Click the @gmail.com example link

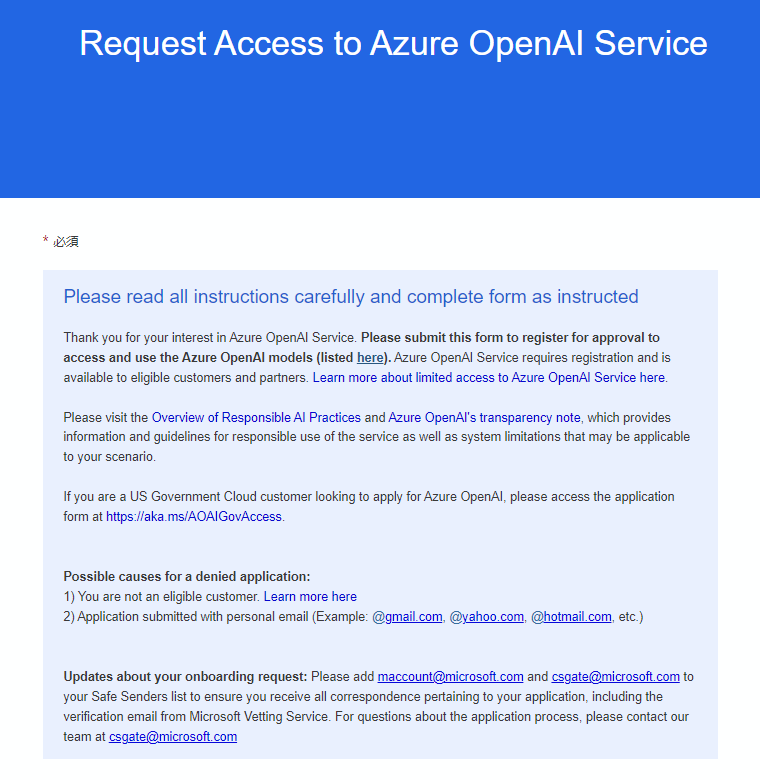[x=407, y=617]
